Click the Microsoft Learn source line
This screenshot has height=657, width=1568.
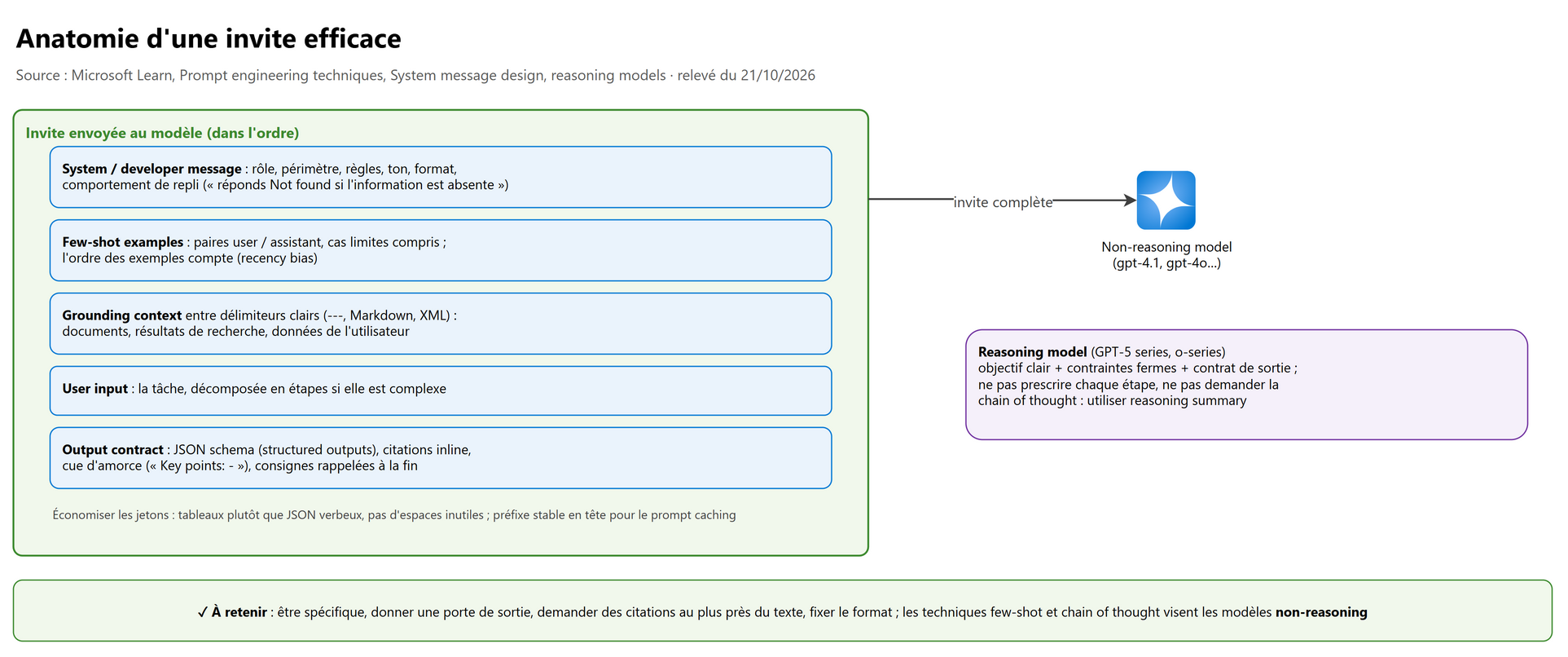click(x=415, y=76)
